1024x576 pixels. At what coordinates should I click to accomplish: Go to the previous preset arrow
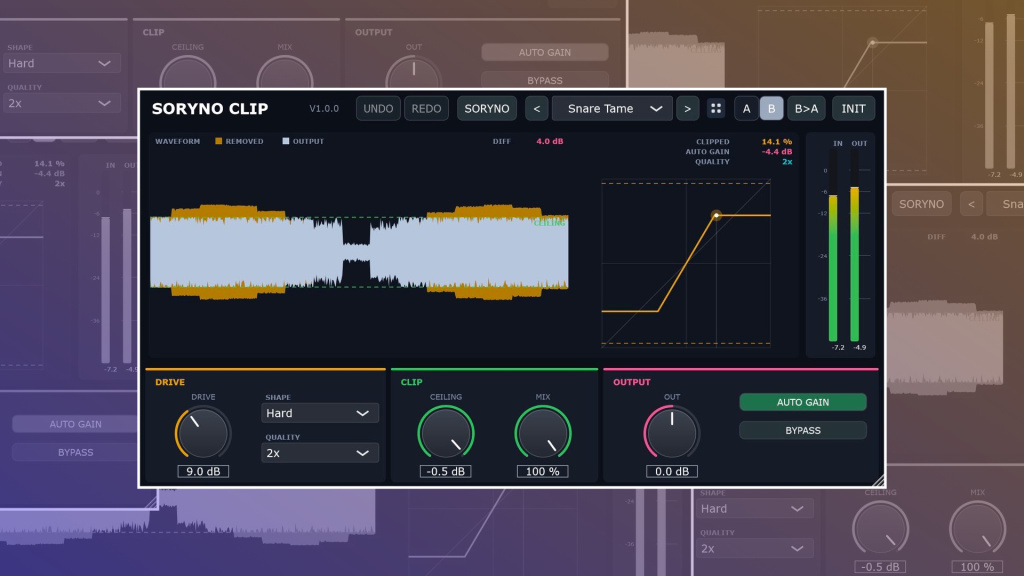537,108
